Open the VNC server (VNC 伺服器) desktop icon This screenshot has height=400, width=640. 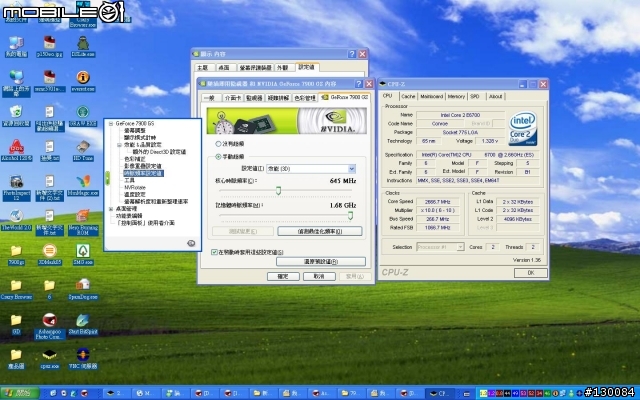tap(83, 359)
